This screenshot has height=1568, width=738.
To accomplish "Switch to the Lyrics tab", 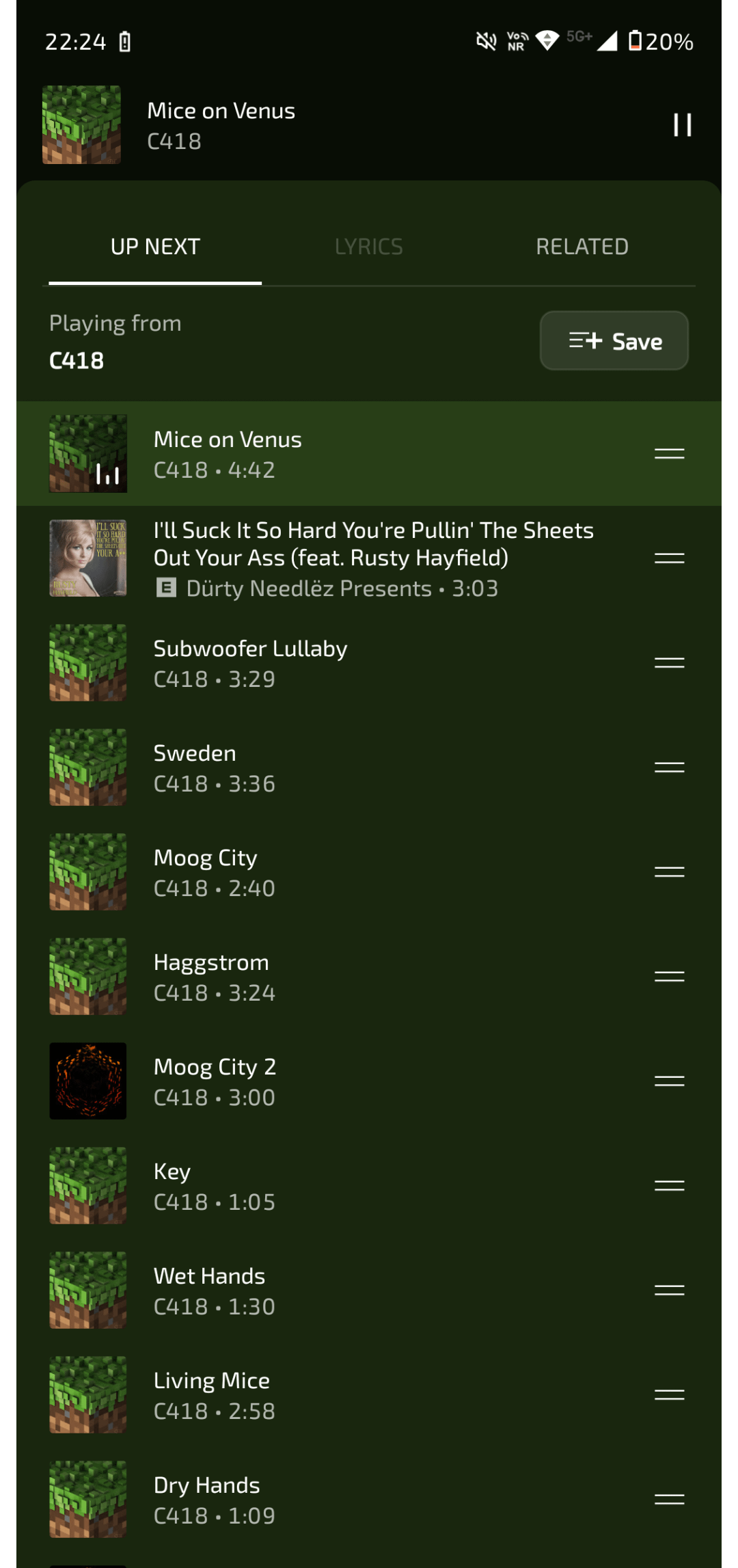I will [368, 247].
